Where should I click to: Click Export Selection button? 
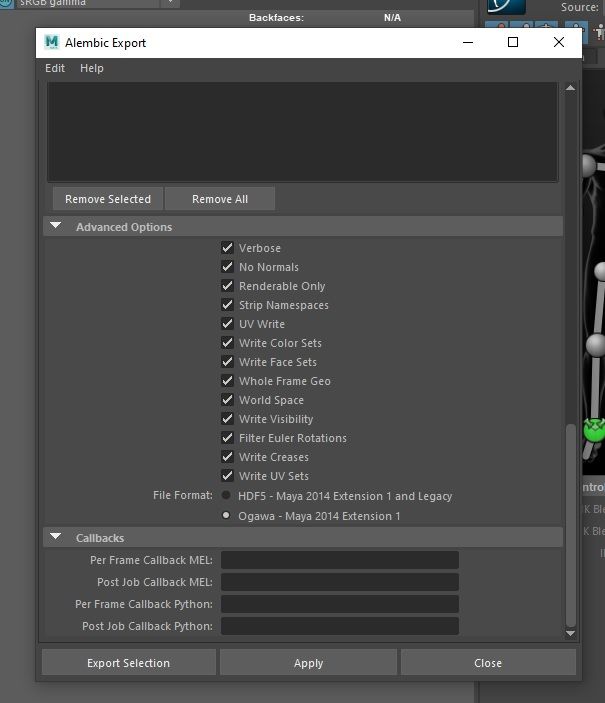[129, 662]
